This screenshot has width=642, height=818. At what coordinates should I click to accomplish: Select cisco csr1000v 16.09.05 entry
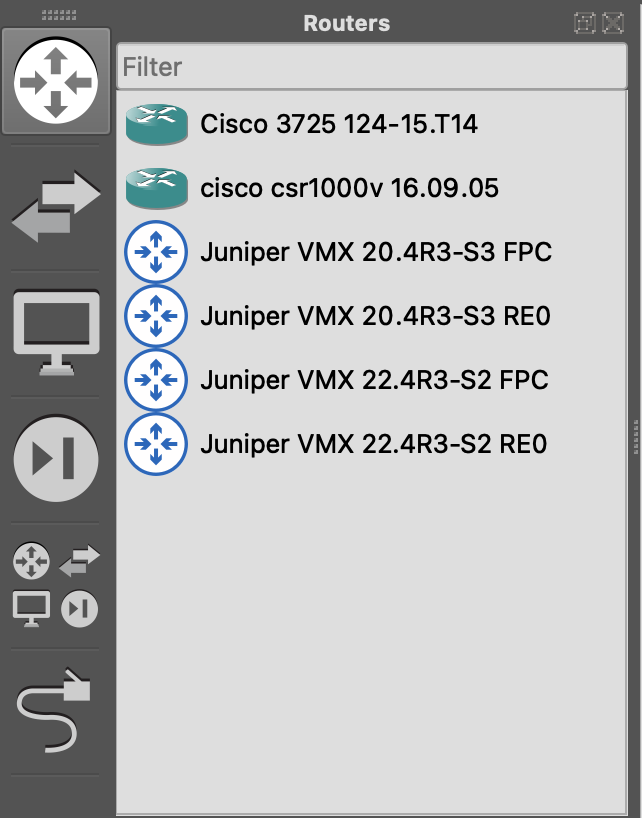(349, 188)
